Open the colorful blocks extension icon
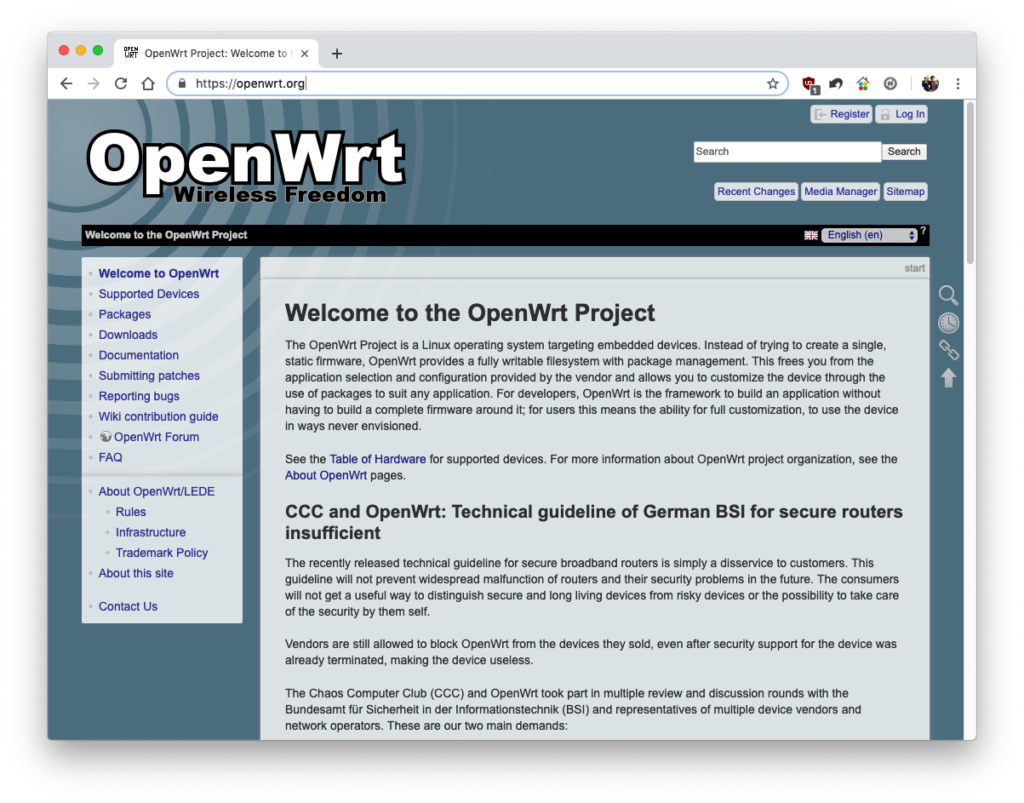The height and width of the screenshot is (803, 1024). (863, 84)
